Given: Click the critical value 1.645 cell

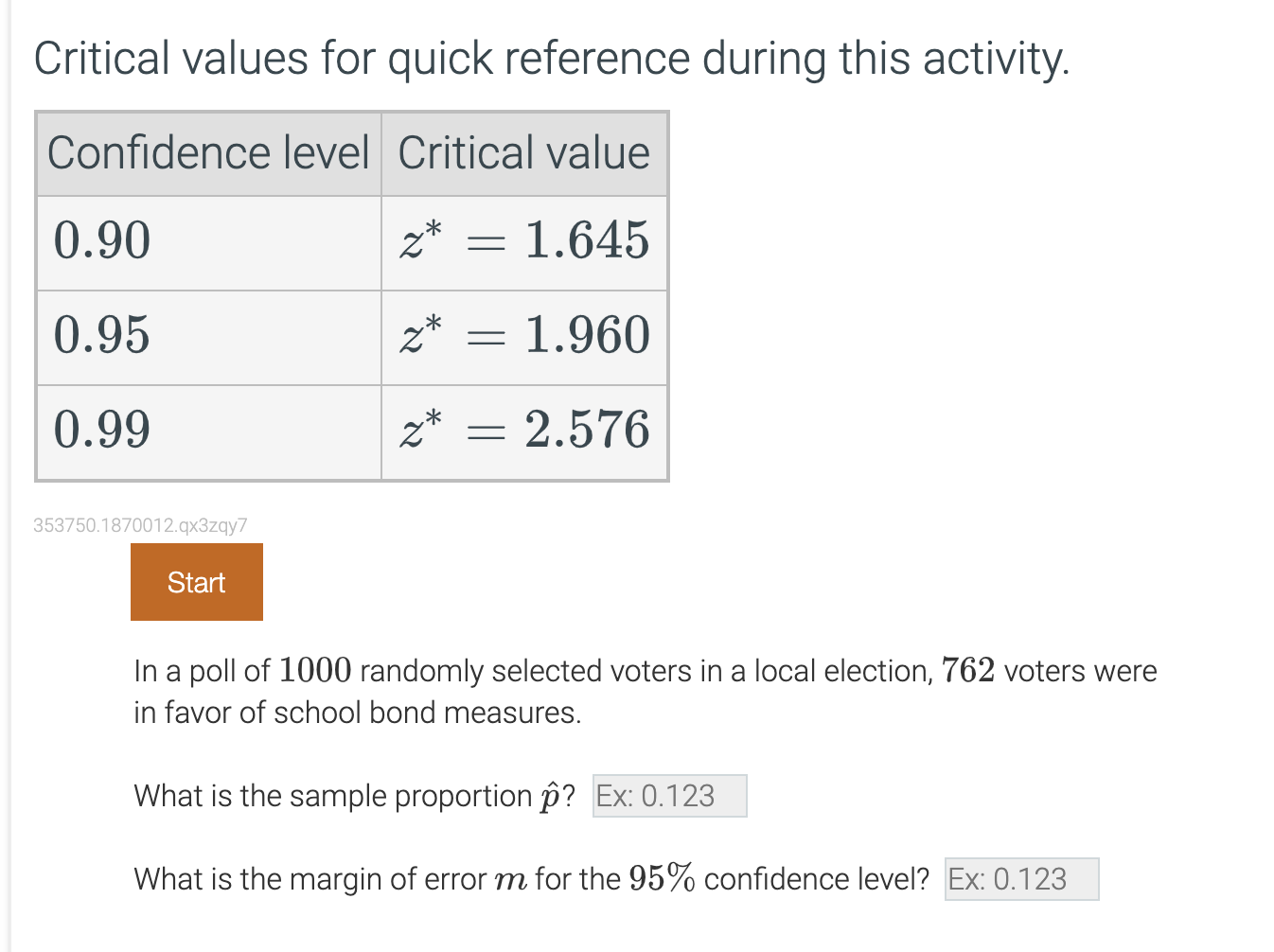Looking at the screenshot, I should tap(524, 241).
